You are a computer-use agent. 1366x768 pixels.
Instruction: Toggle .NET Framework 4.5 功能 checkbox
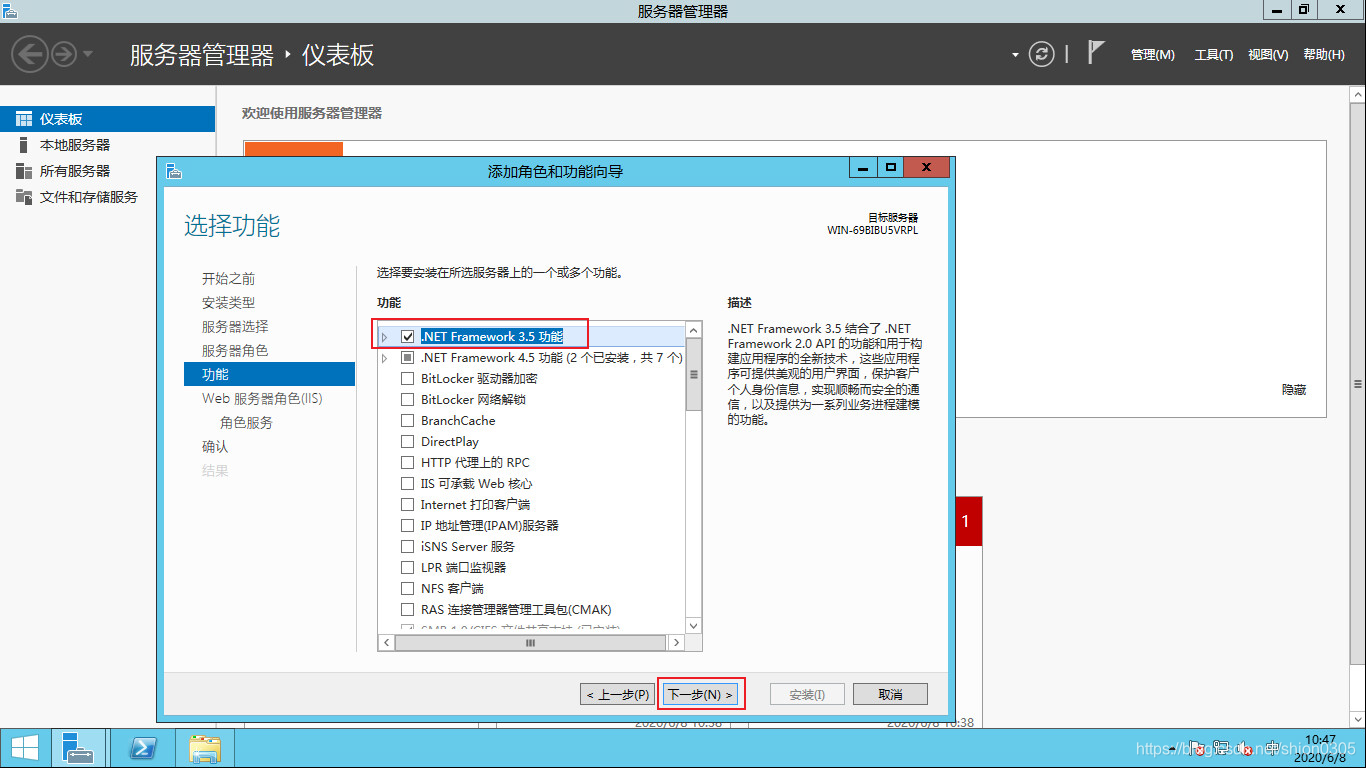(407, 358)
